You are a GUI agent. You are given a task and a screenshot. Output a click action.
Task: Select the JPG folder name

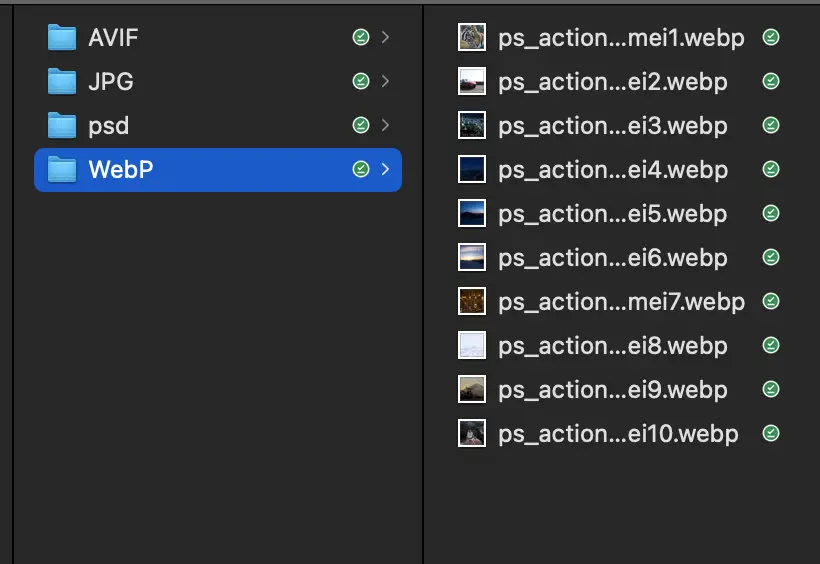click(110, 82)
